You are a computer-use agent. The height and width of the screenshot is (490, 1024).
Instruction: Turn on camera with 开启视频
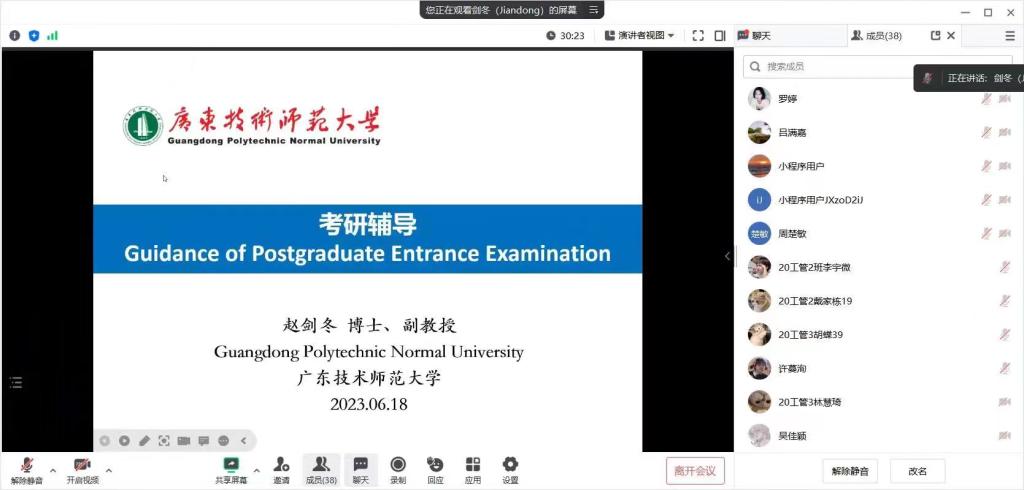click(x=82, y=469)
